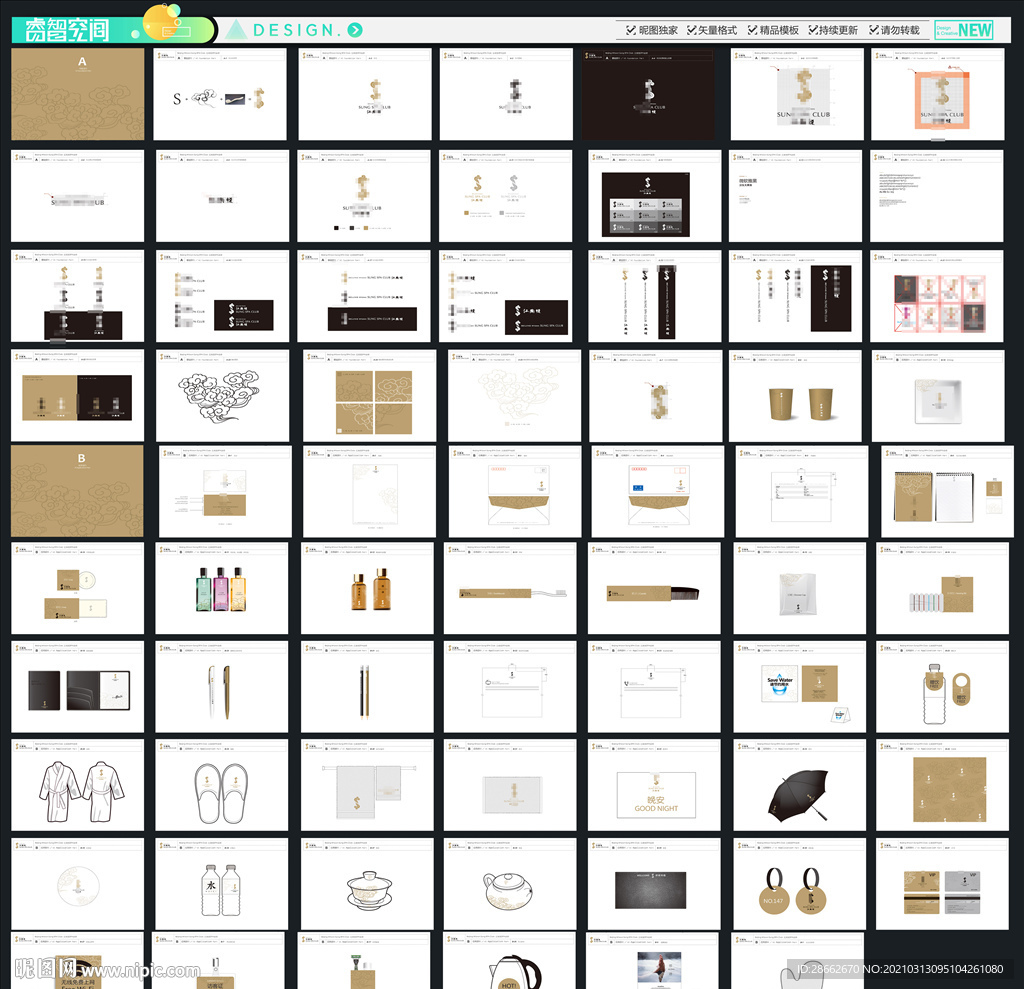This screenshot has width=1024, height=989.
Task: Toggle the 精品模板 checkbox
Action: pyautogui.click(x=752, y=30)
